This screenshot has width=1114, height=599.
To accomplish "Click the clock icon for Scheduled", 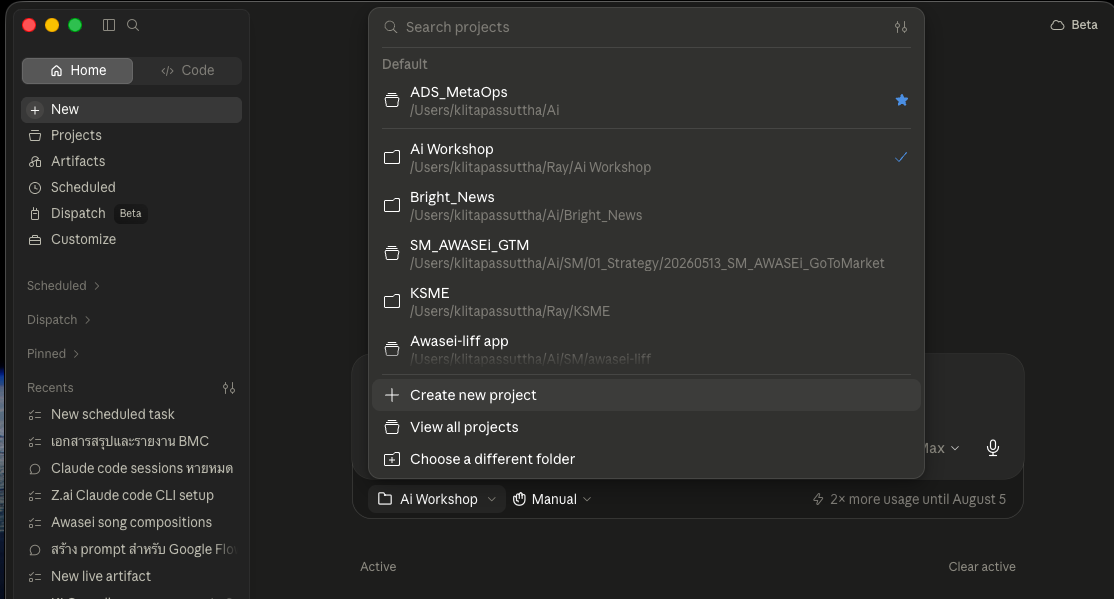I will [x=35, y=188].
